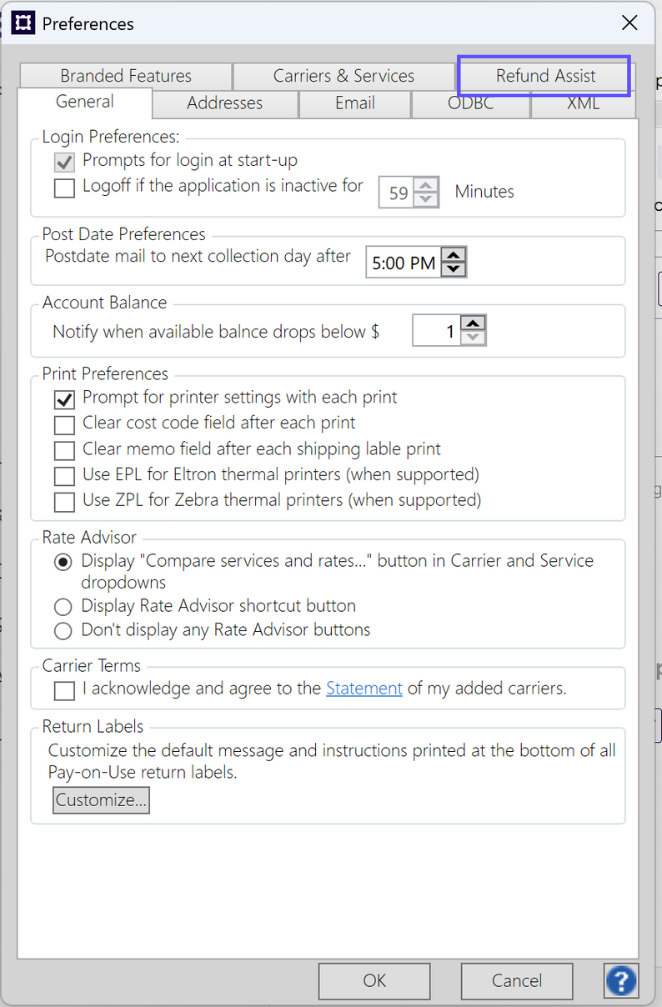This screenshot has height=1007, width=662.
Task: Open the Carriers & Services tab
Action: 343,76
